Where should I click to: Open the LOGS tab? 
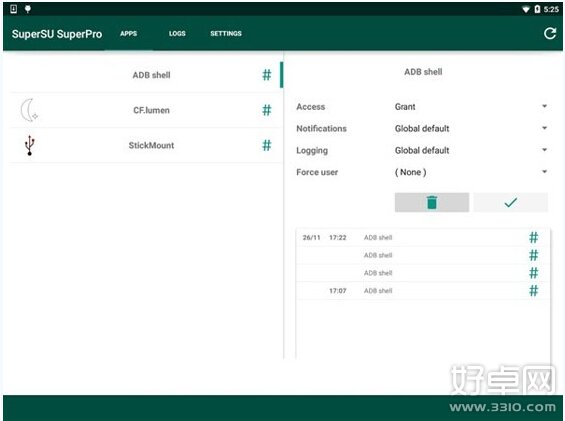click(177, 34)
